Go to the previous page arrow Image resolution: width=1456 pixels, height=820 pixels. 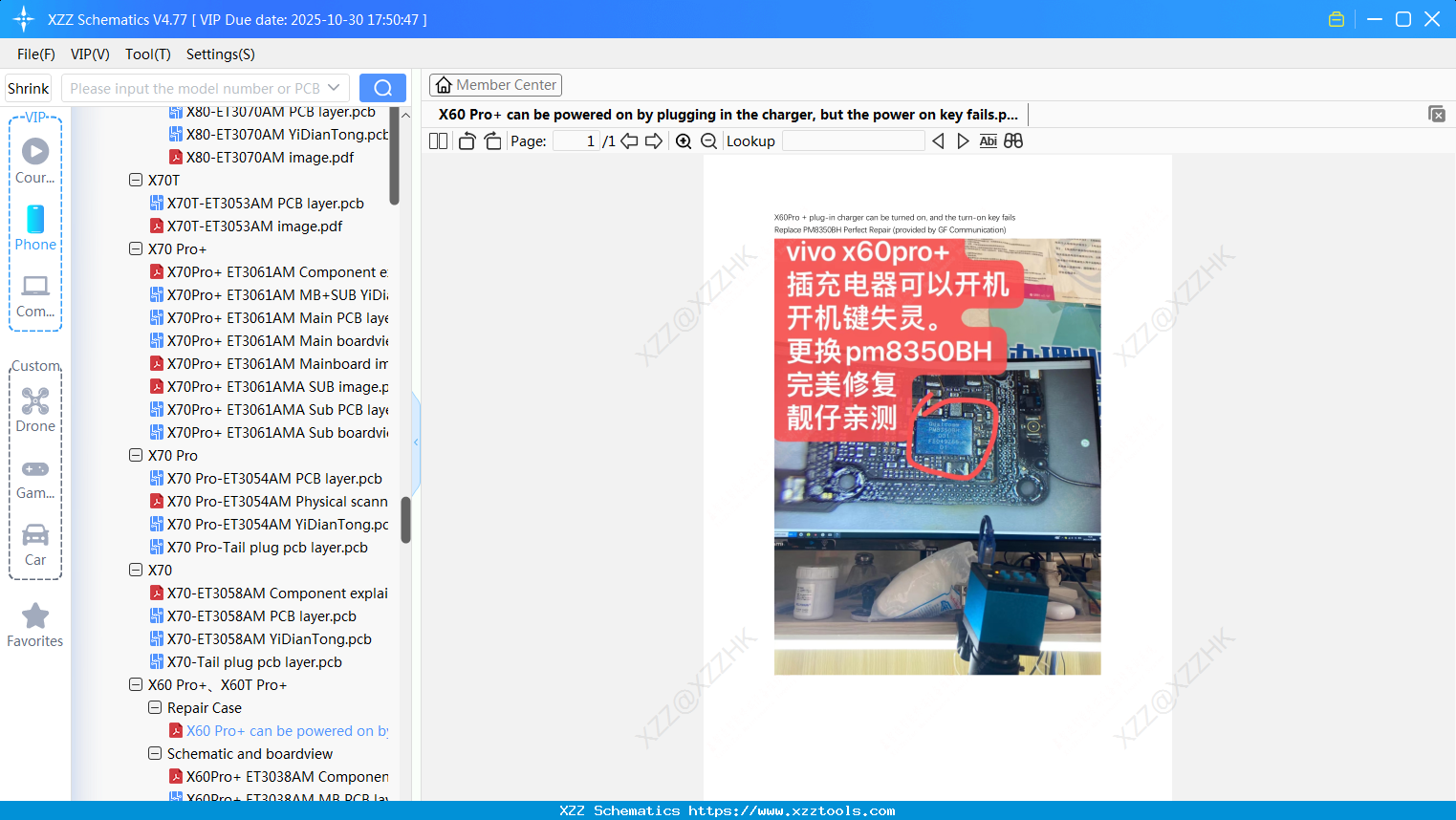click(x=629, y=141)
